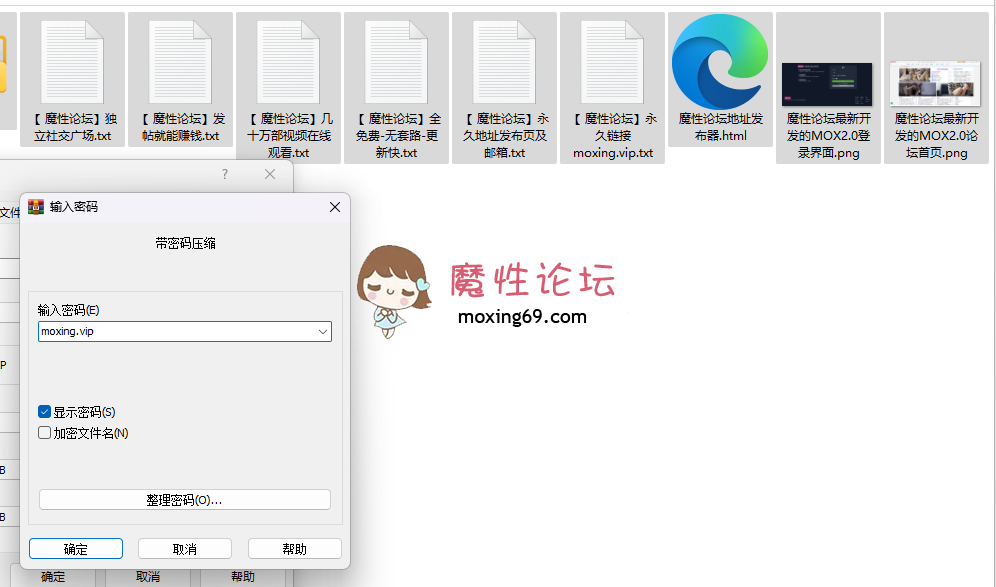Select the 永久链接 moxing.vip.txt file icon

[612, 62]
